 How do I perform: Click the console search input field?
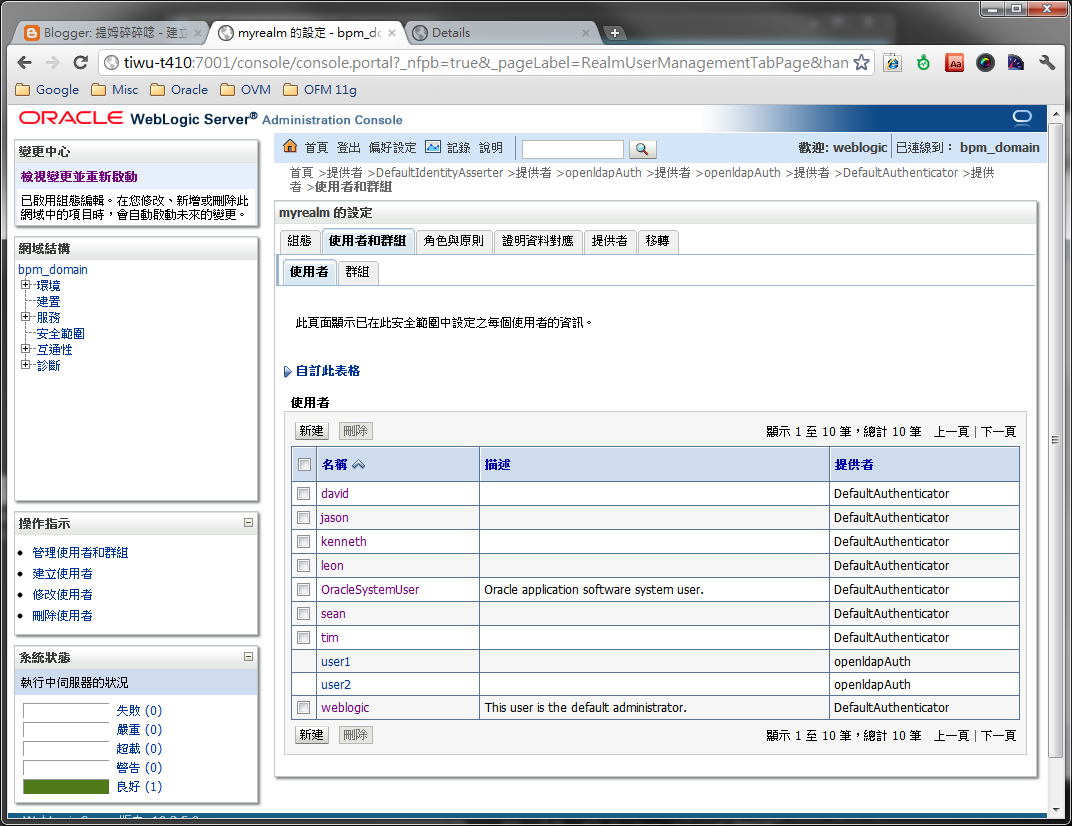[573, 148]
